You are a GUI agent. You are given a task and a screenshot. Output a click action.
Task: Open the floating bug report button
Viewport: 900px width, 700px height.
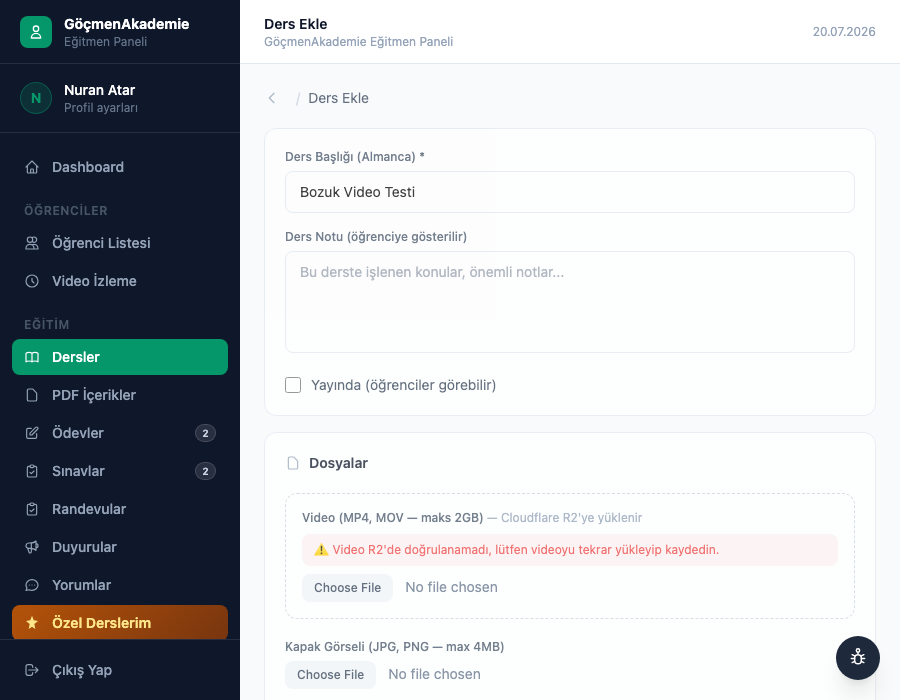[858, 658]
